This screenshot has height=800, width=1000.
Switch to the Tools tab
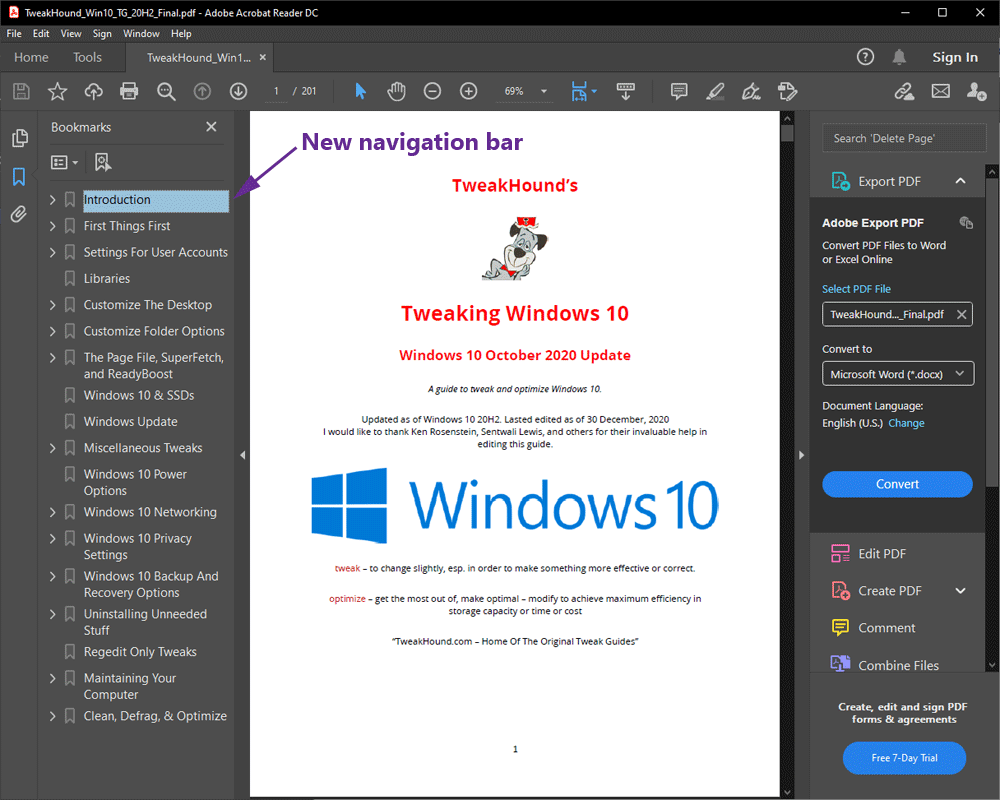87,57
